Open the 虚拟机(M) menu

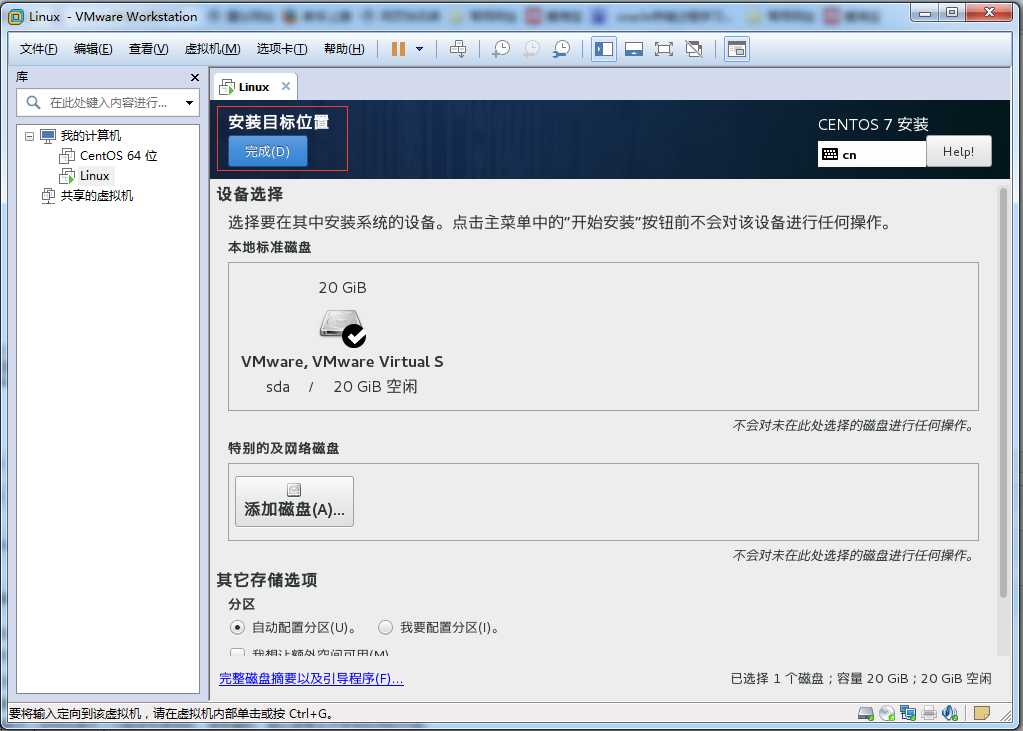pos(213,49)
